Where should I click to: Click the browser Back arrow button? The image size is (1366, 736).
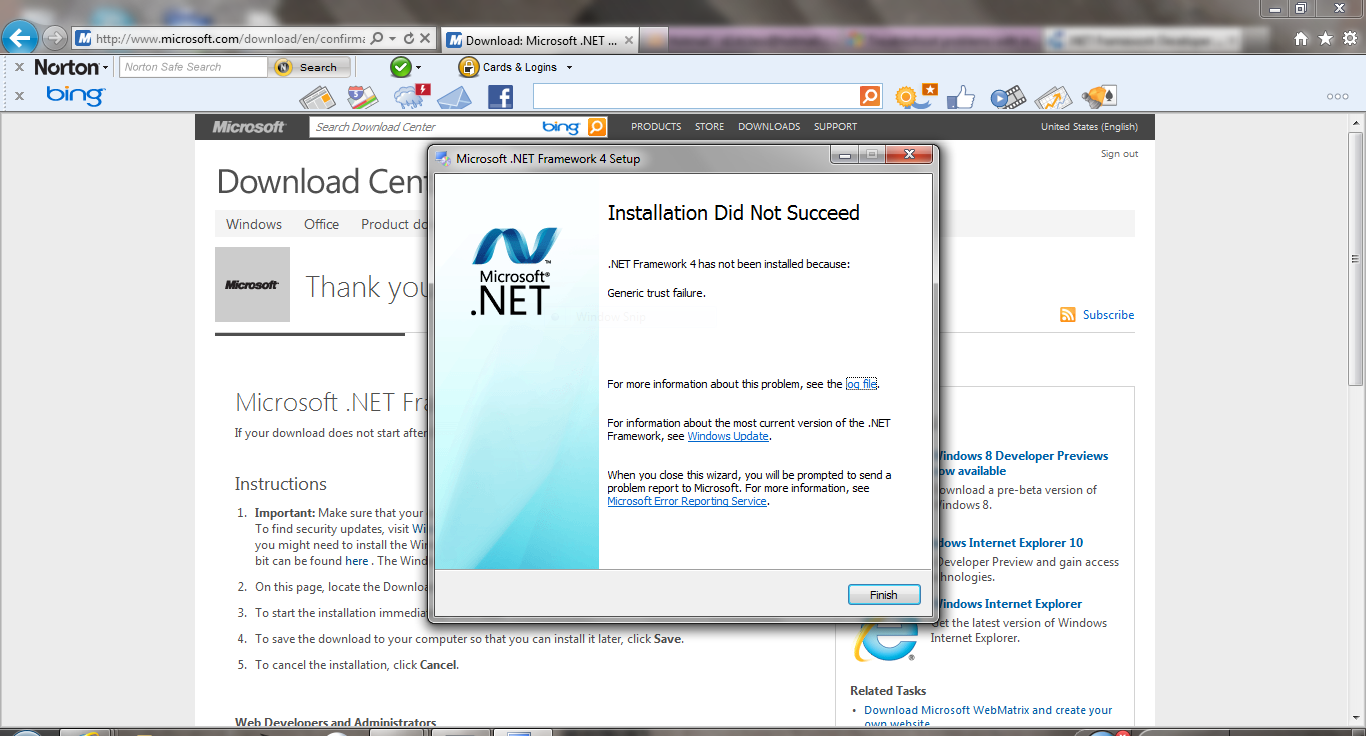[20, 39]
